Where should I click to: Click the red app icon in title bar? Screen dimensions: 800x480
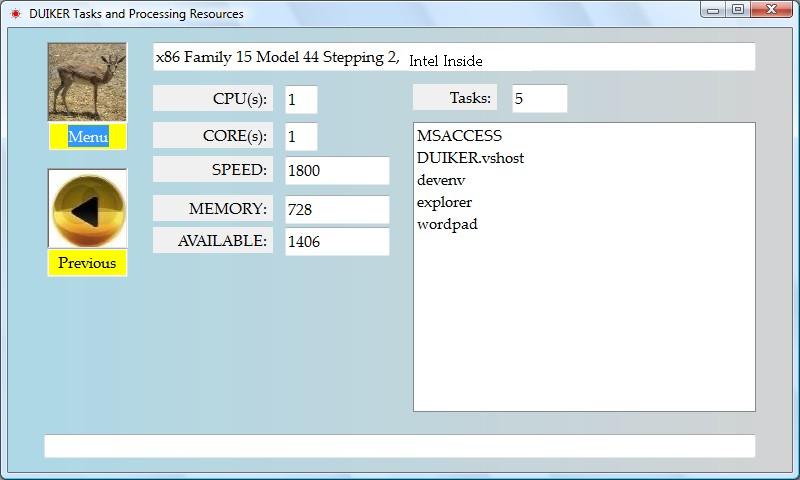coord(15,14)
